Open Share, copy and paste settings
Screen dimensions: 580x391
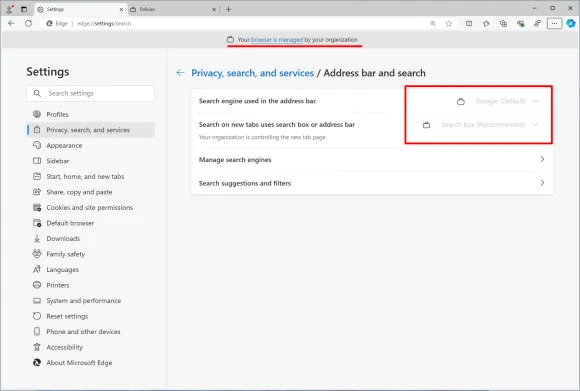click(90, 192)
